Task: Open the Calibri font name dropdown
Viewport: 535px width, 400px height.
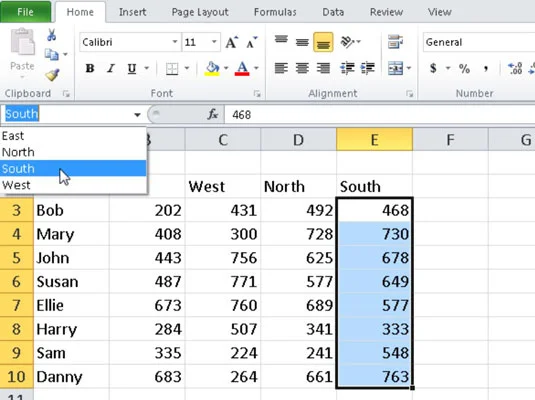Action: tap(175, 42)
